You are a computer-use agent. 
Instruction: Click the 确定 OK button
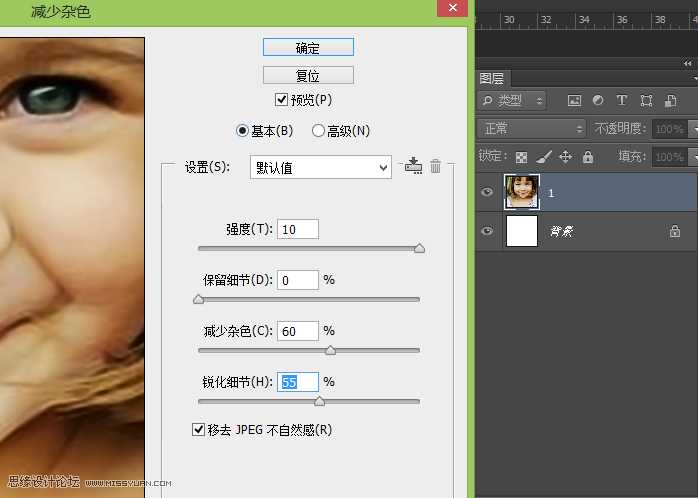pos(308,47)
